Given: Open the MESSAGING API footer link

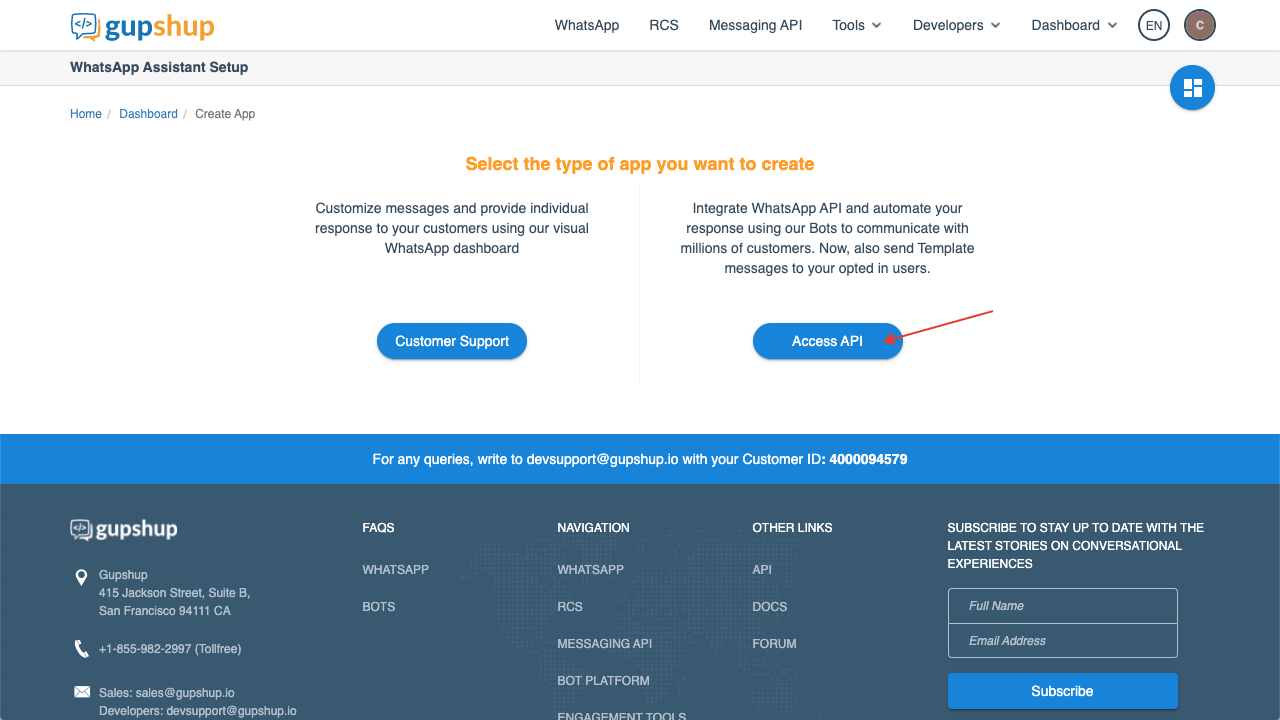Looking at the screenshot, I should coord(604,644).
